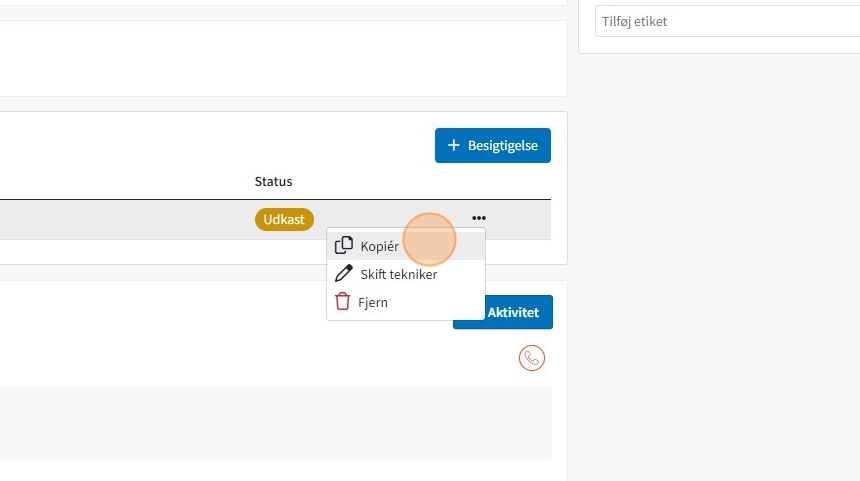Viewport: 860px width, 481px height.
Task: Click the copy icon beside Kopiér
Action: pos(344,245)
